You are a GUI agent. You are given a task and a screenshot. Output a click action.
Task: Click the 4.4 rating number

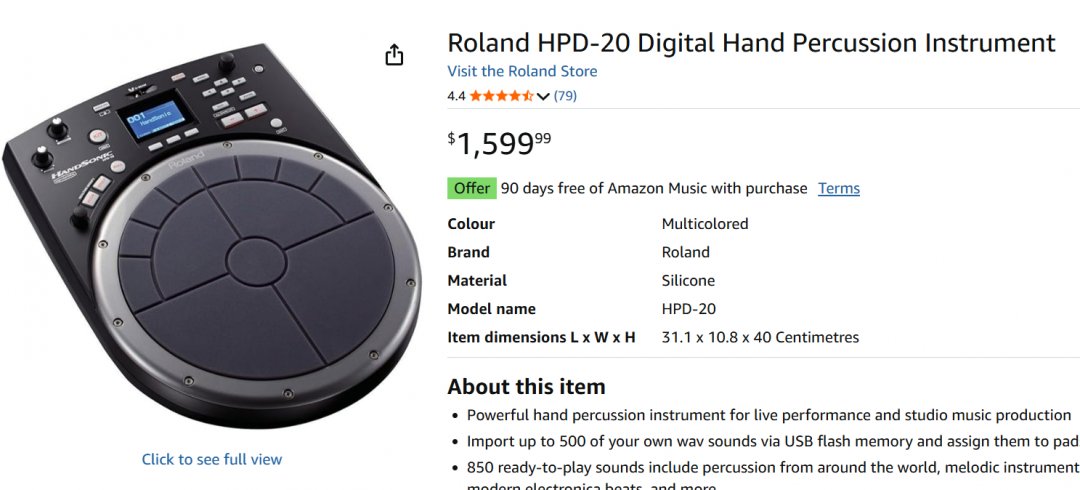coord(456,96)
